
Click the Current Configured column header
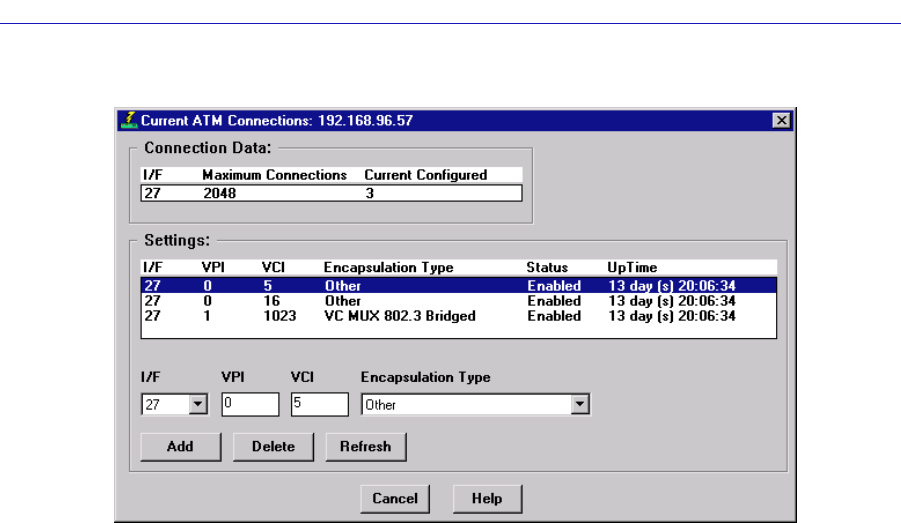[x=425, y=175]
